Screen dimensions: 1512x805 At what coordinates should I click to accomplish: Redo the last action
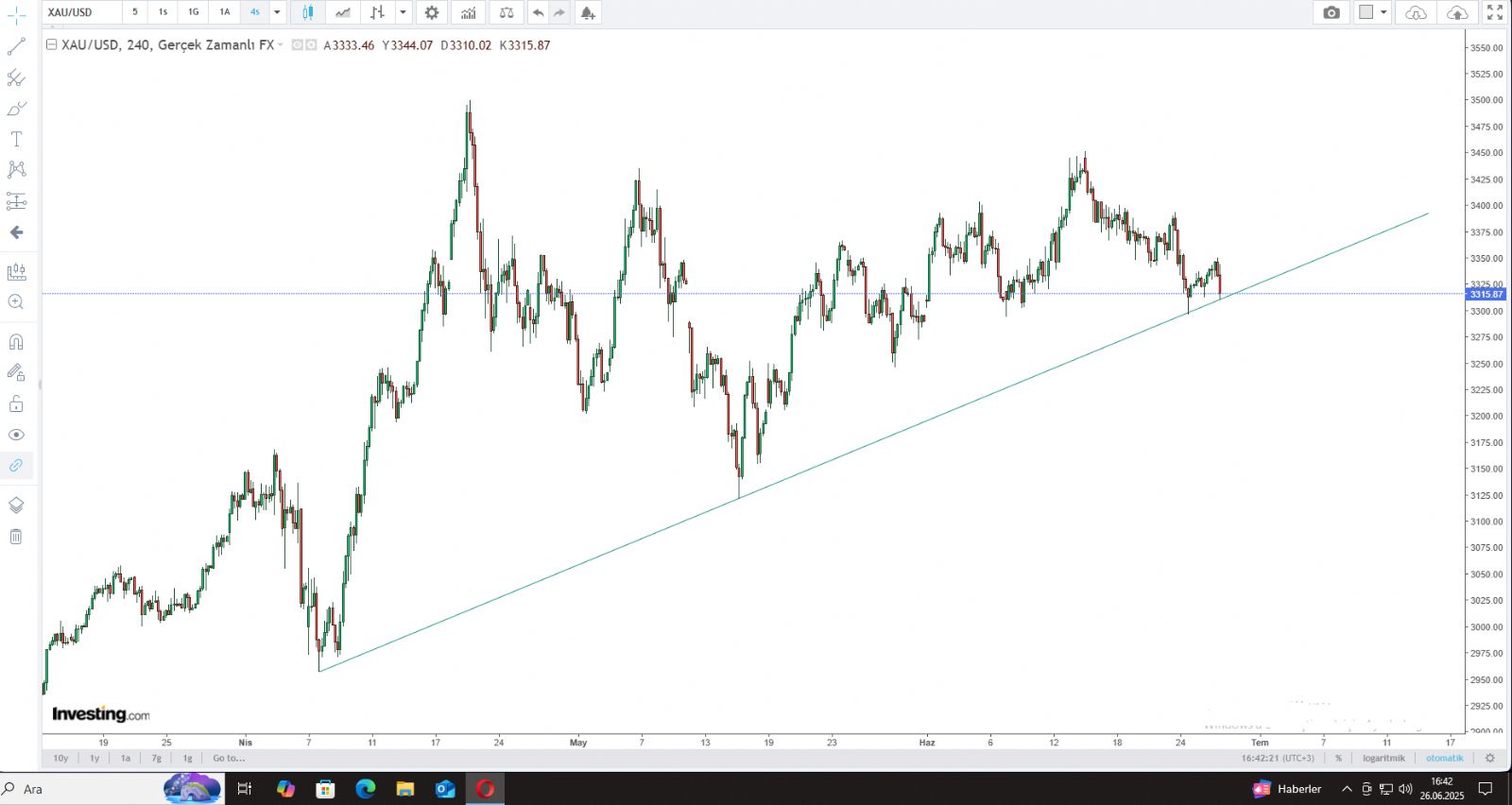pyautogui.click(x=559, y=12)
